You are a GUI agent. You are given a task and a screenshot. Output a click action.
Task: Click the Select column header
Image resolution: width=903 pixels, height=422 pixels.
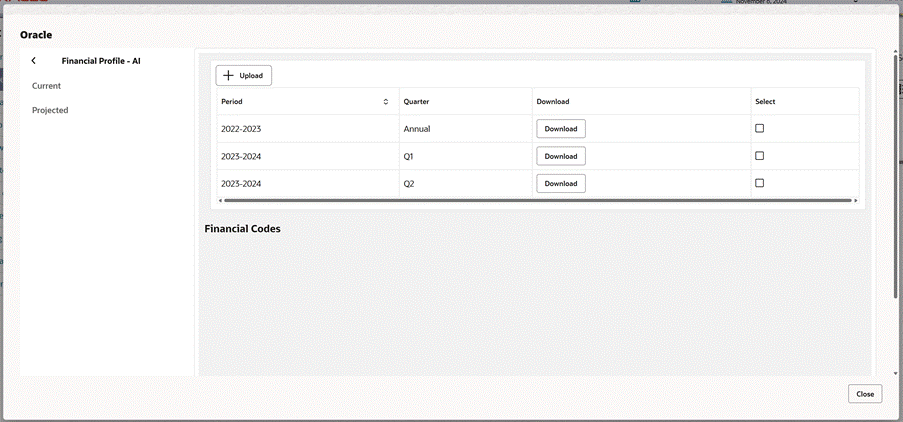coord(805,101)
